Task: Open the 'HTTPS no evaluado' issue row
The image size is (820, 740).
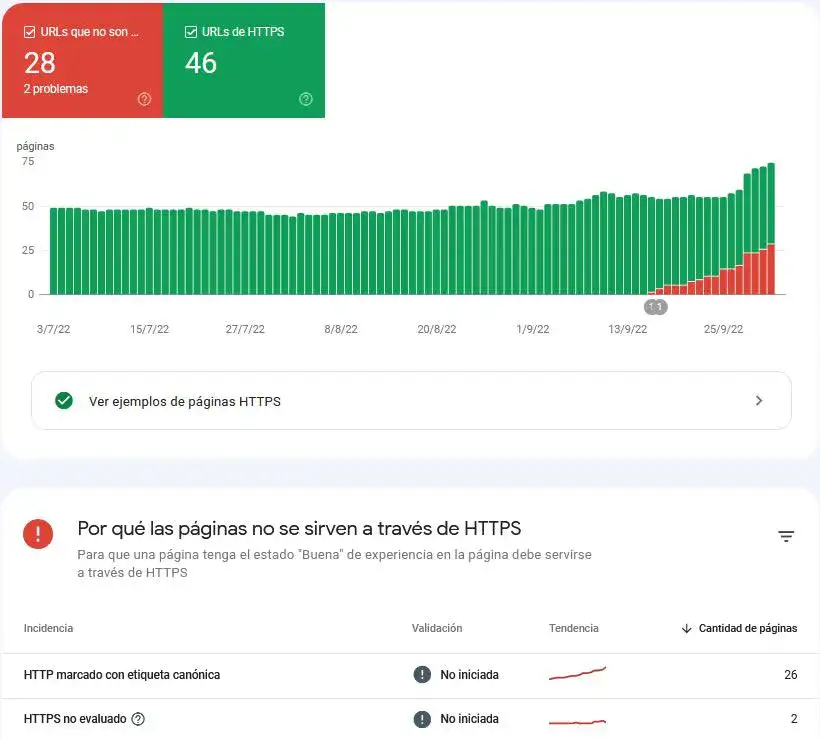Action: tap(410, 719)
